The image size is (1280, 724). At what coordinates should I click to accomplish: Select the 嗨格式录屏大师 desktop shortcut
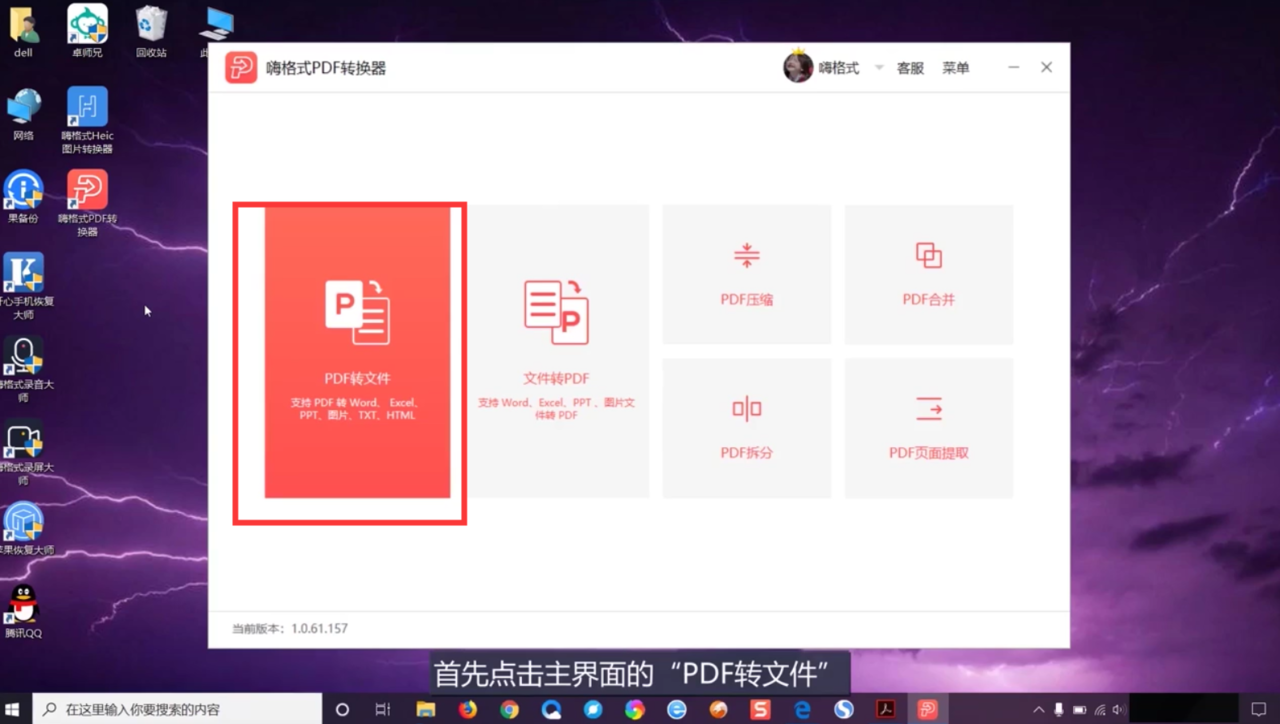[24, 452]
